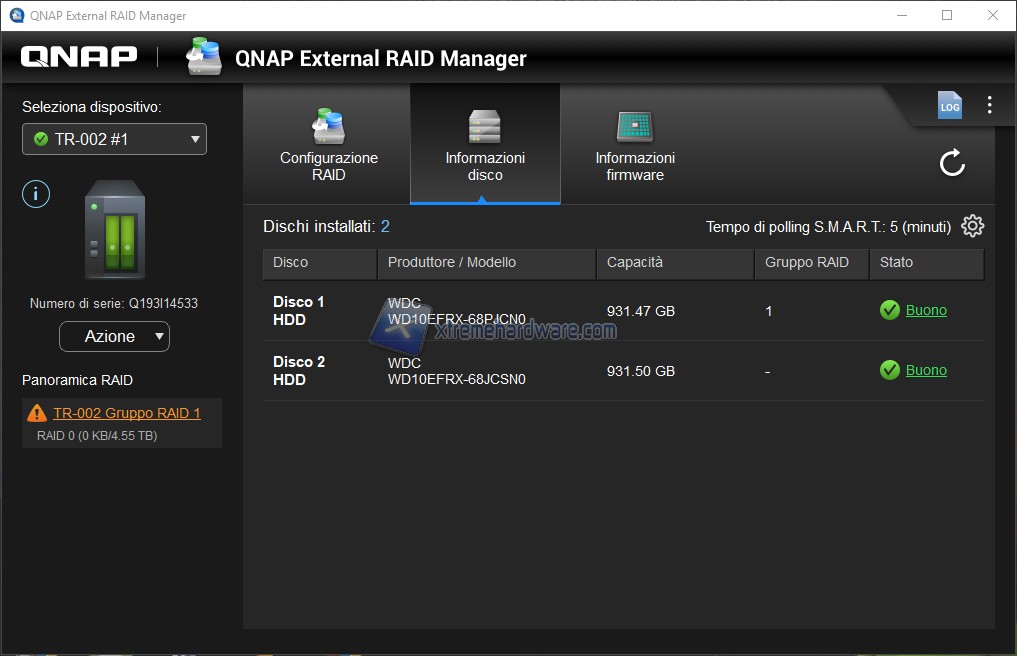
Task: Open the Informazioni firmware tab
Action: point(635,144)
